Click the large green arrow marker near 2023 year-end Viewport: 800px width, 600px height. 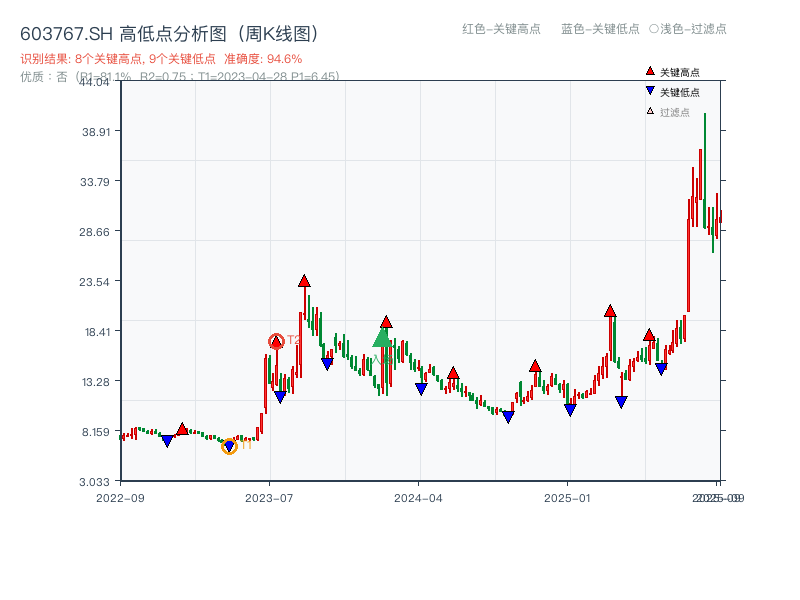(x=382, y=340)
